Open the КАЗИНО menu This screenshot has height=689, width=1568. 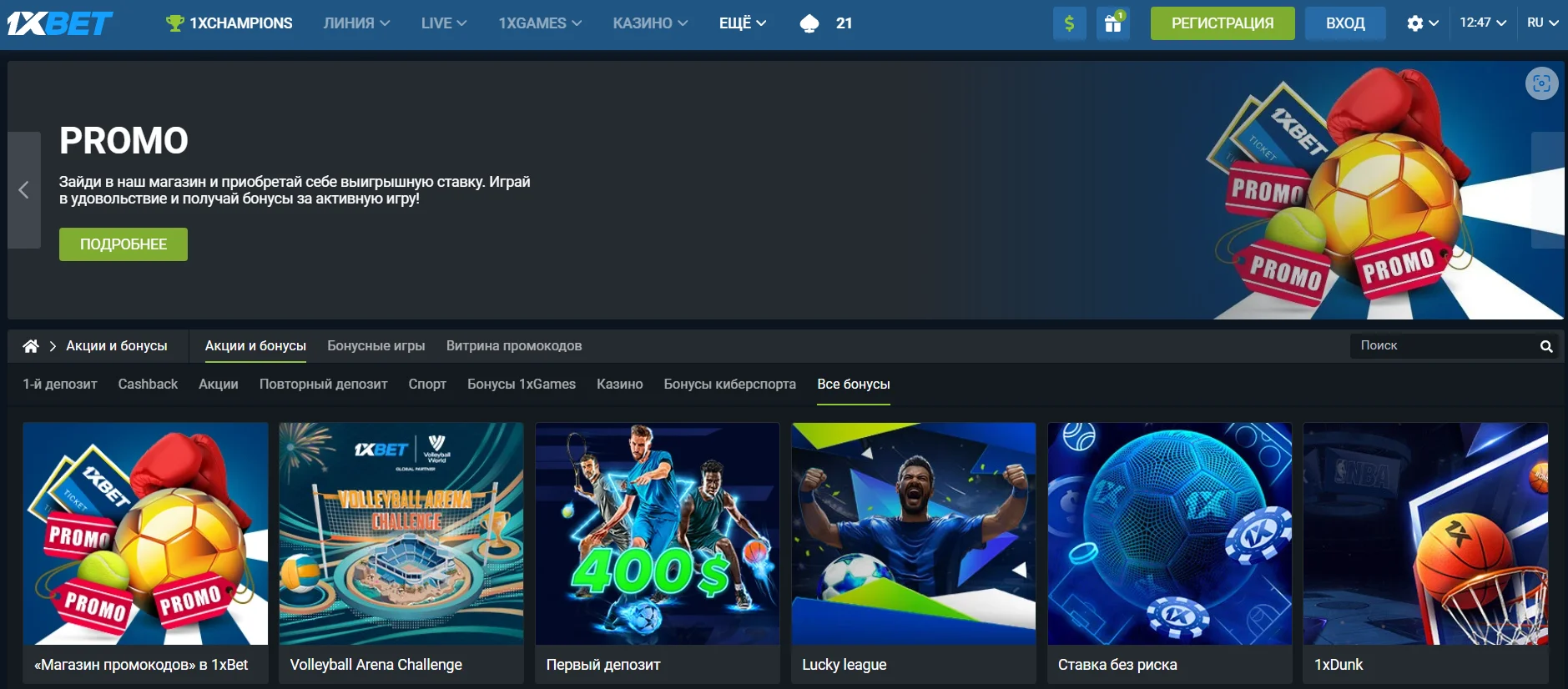(649, 23)
